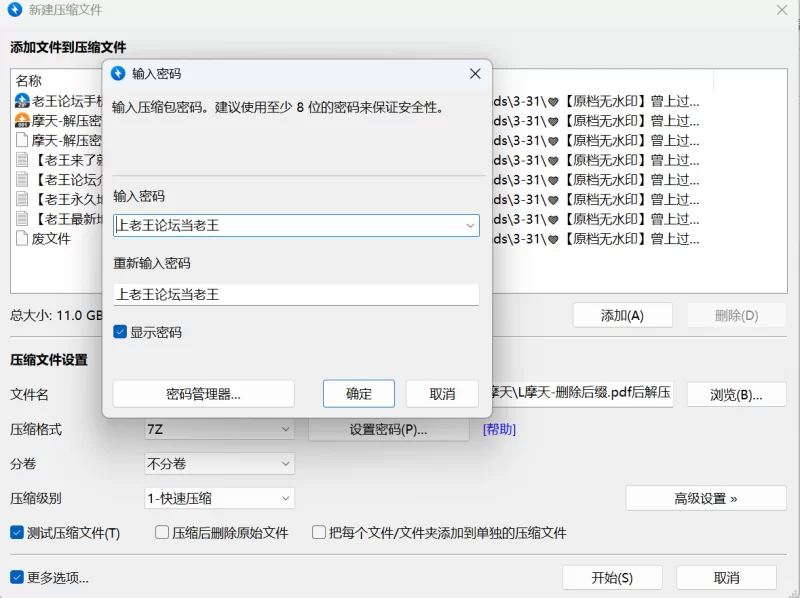The width and height of the screenshot is (800, 598).
Task: Open the 压缩级别 1-快速压缩 dropdown
Action: click(219, 498)
